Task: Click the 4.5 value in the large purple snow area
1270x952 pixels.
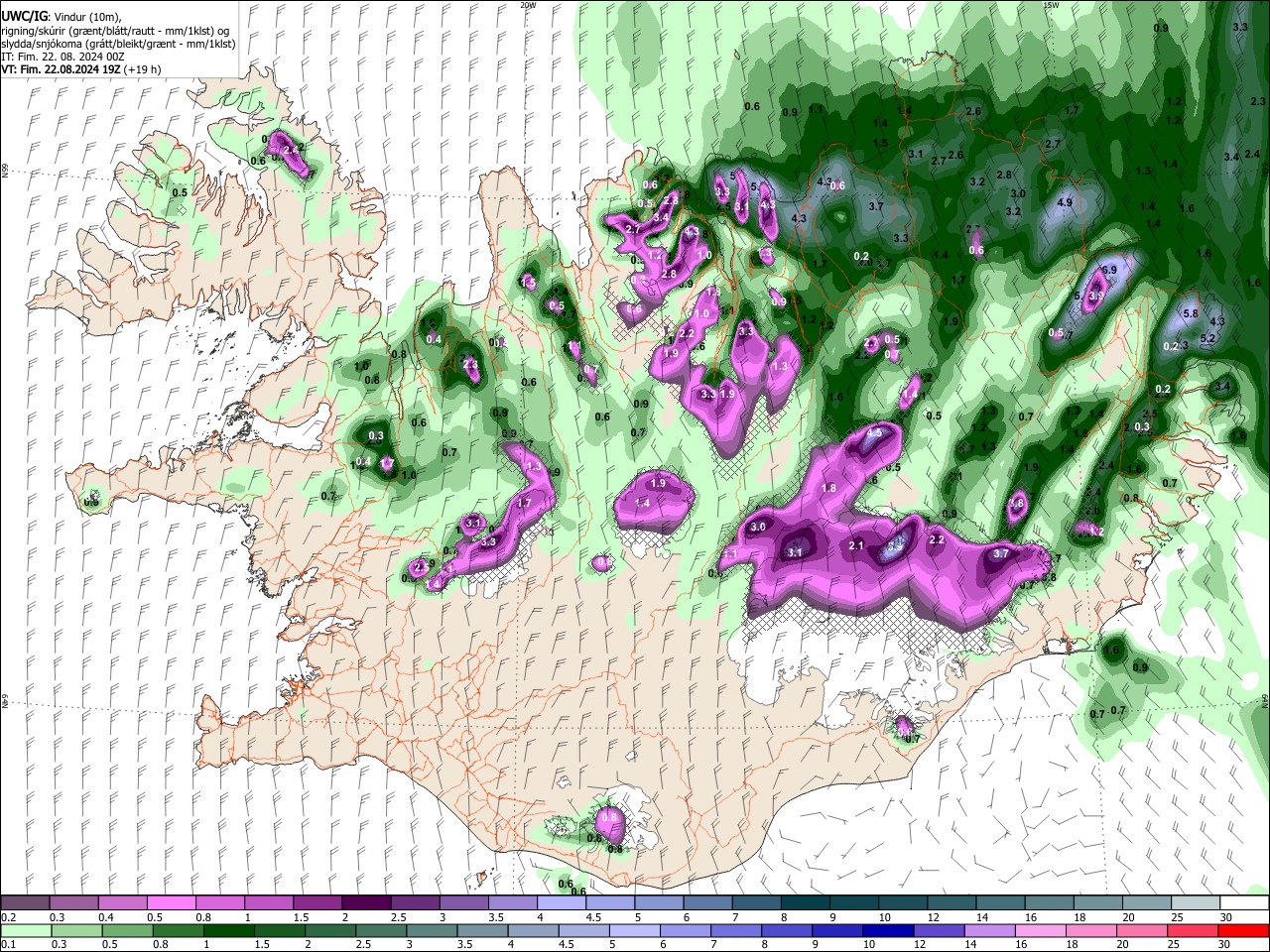Action: (x=875, y=433)
